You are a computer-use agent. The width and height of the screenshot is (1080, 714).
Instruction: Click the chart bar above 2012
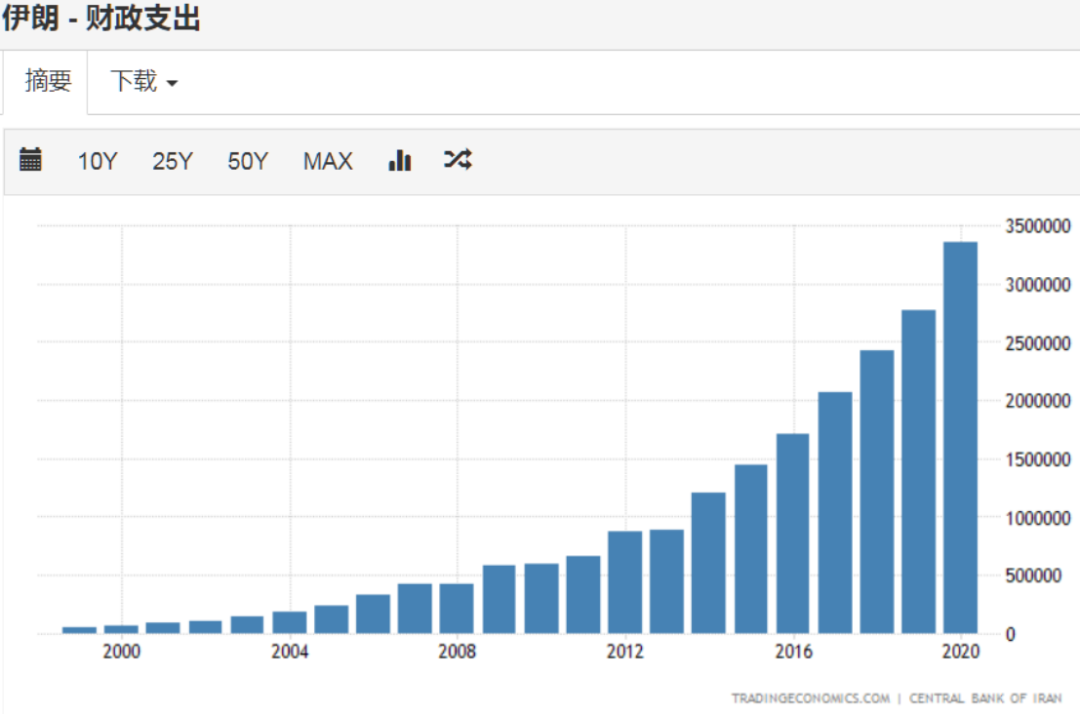click(625, 582)
